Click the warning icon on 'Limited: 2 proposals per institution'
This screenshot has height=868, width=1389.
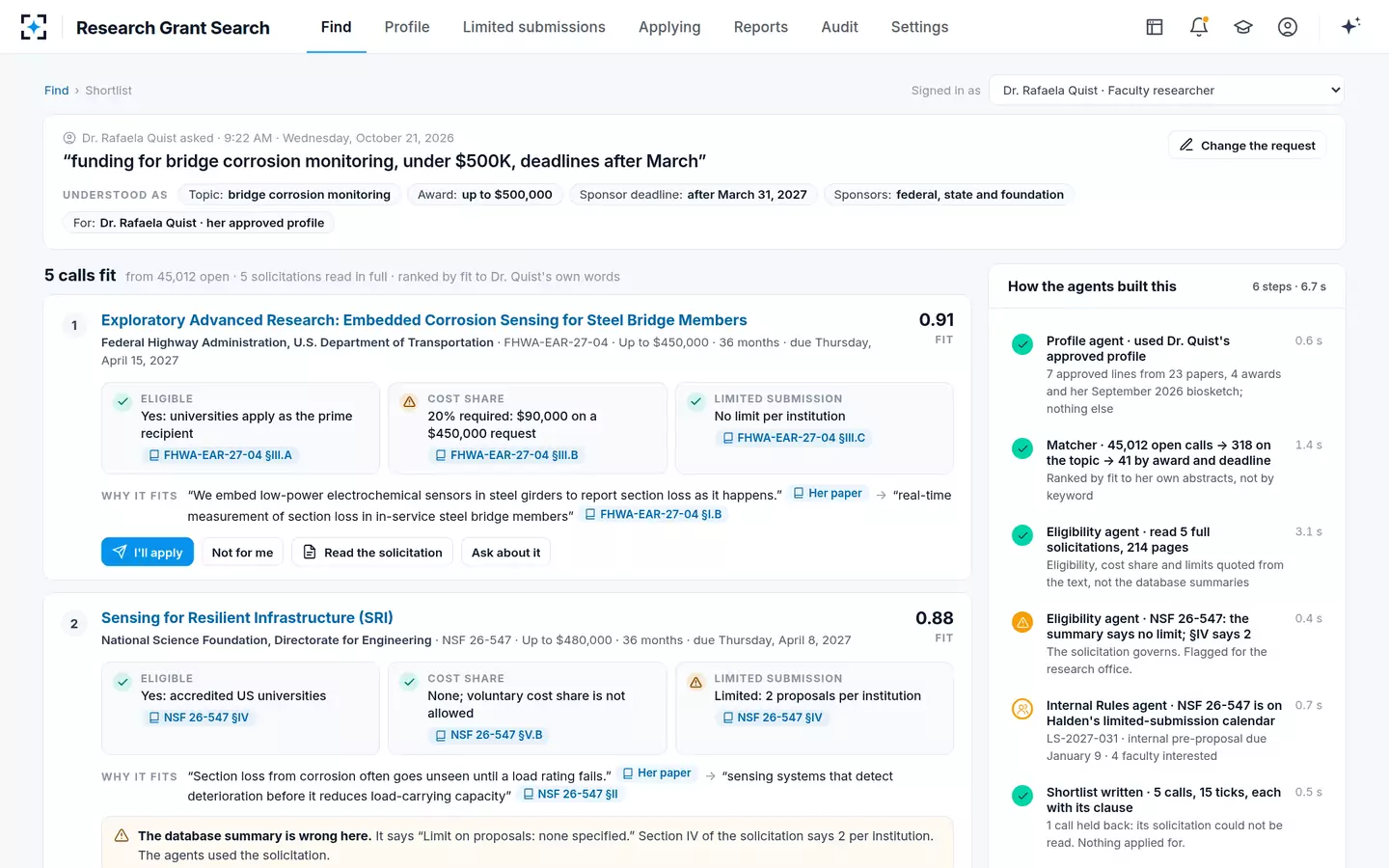pos(695,682)
